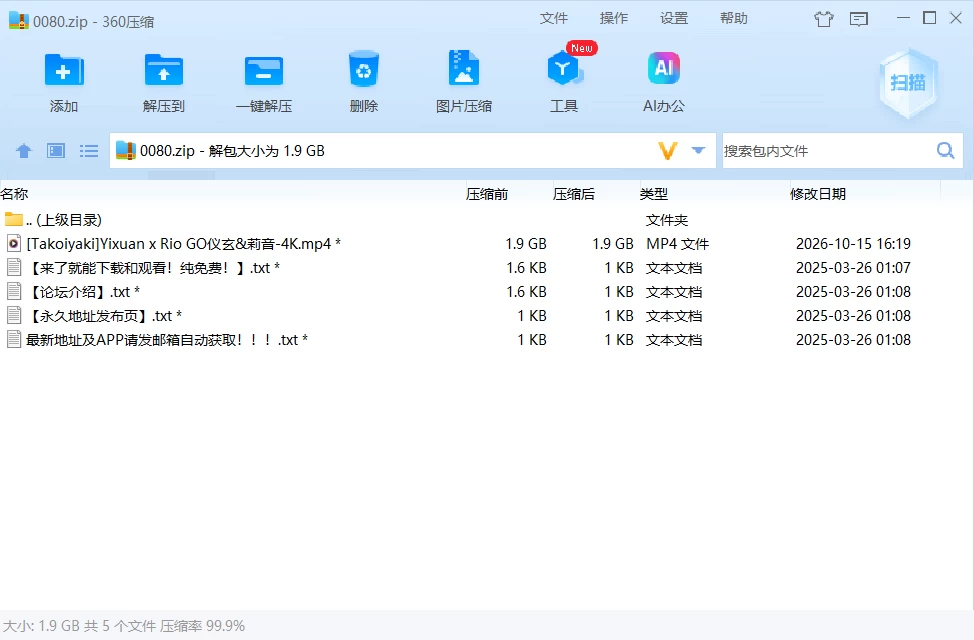This screenshot has width=974, height=640.
Task: Select the 【论坛介绍】.txt file
Action: [x=470, y=291]
